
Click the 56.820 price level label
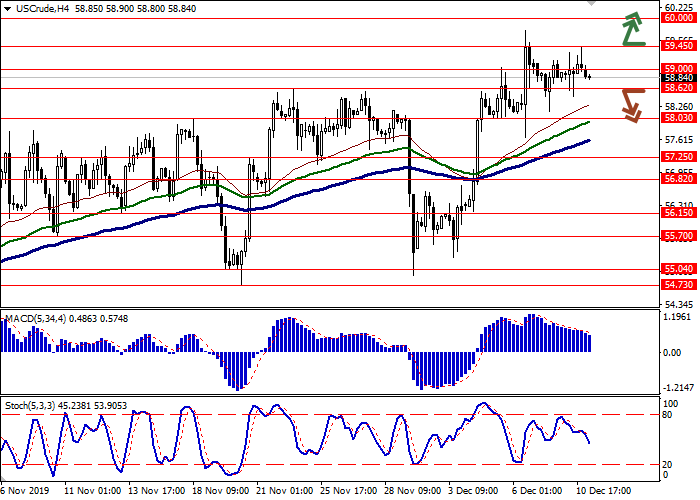678,180
